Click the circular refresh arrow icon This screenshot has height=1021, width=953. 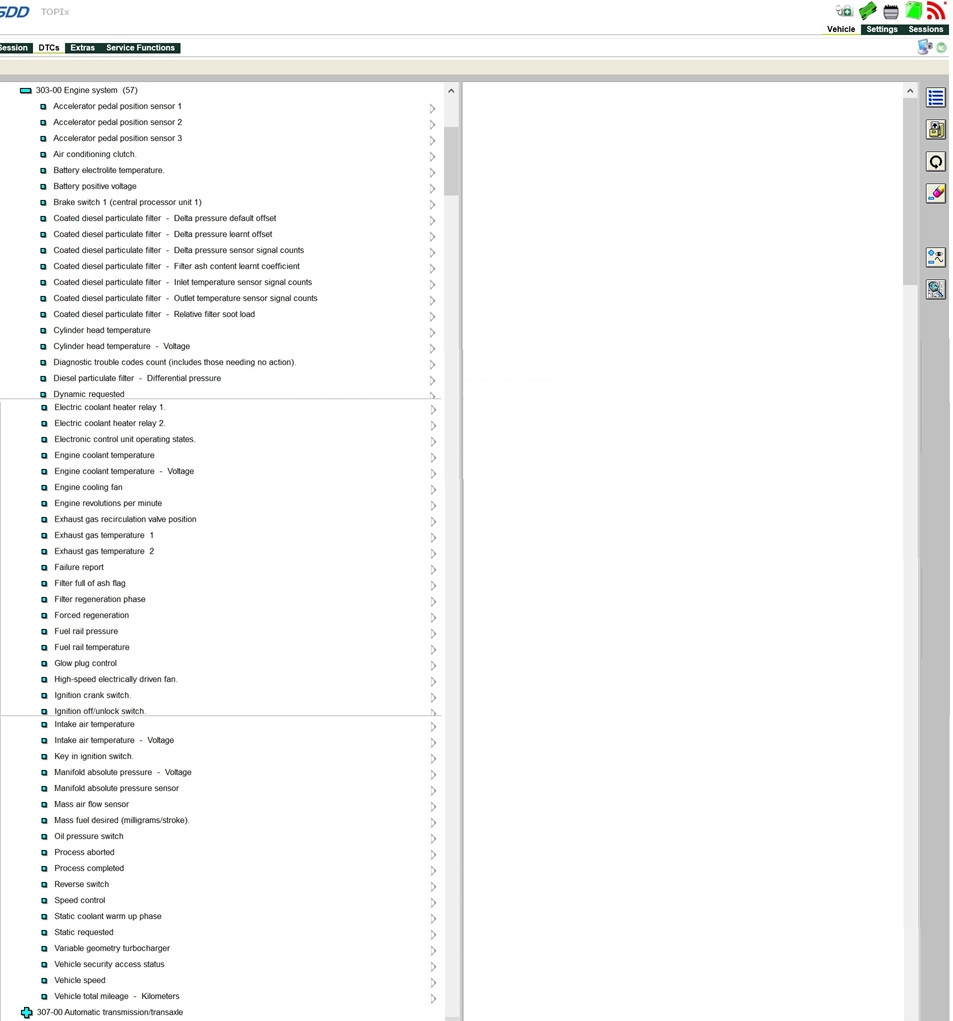click(935, 162)
